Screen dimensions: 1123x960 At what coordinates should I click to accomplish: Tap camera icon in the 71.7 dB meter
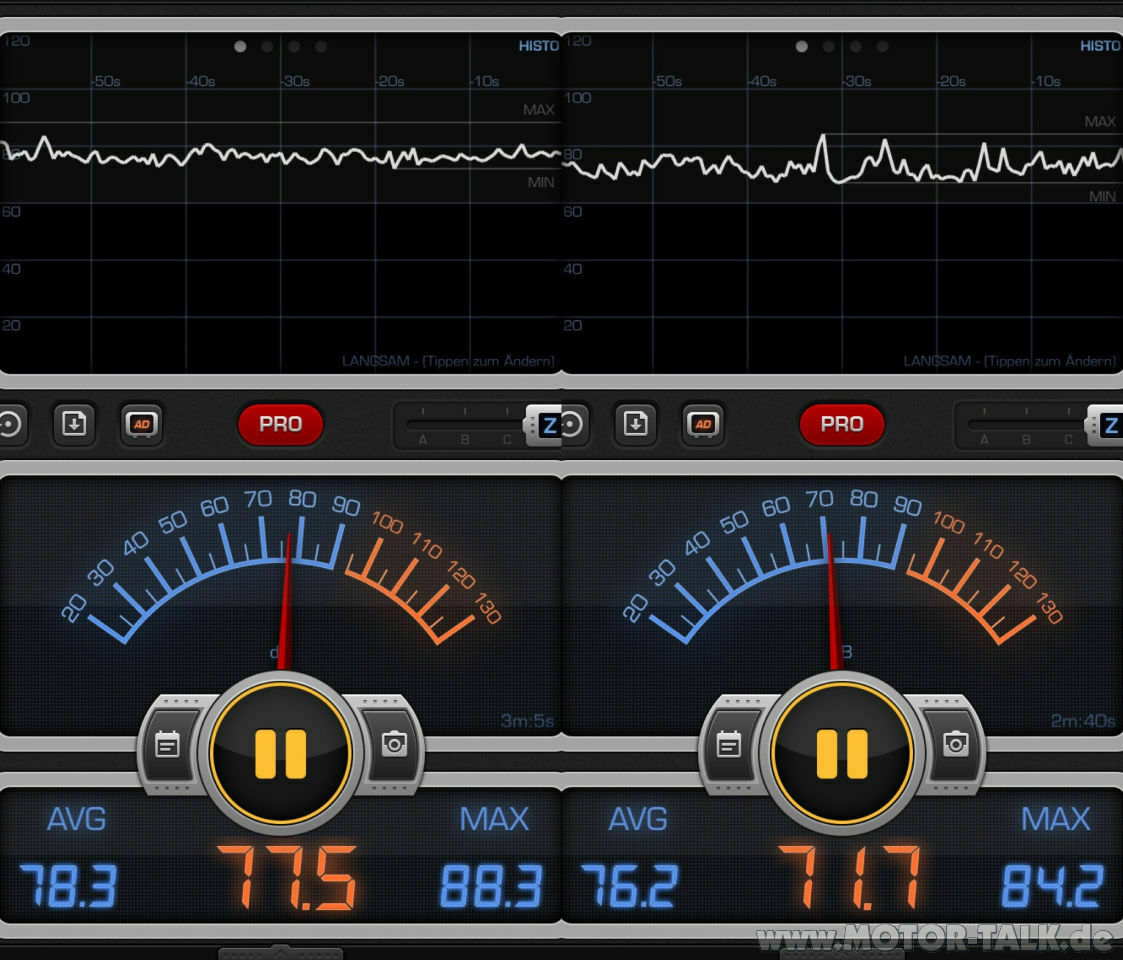pos(956,744)
